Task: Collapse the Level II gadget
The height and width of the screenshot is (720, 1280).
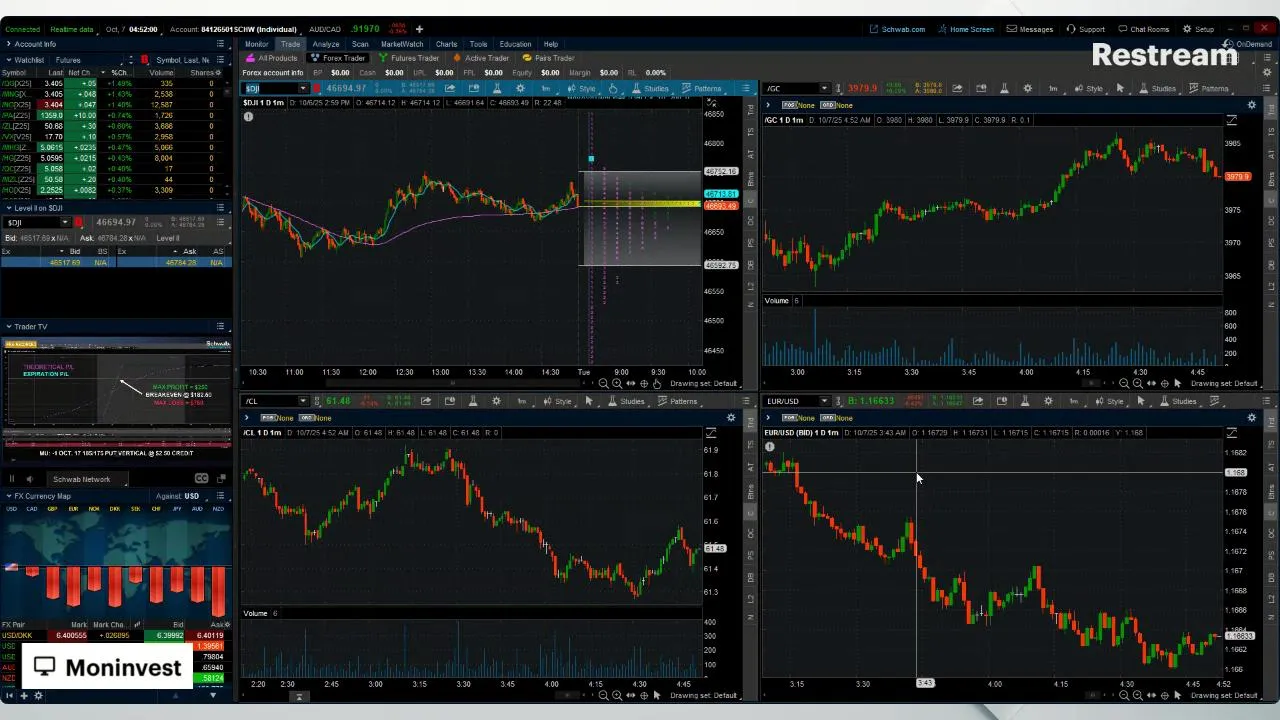Action: click(8, 207)
